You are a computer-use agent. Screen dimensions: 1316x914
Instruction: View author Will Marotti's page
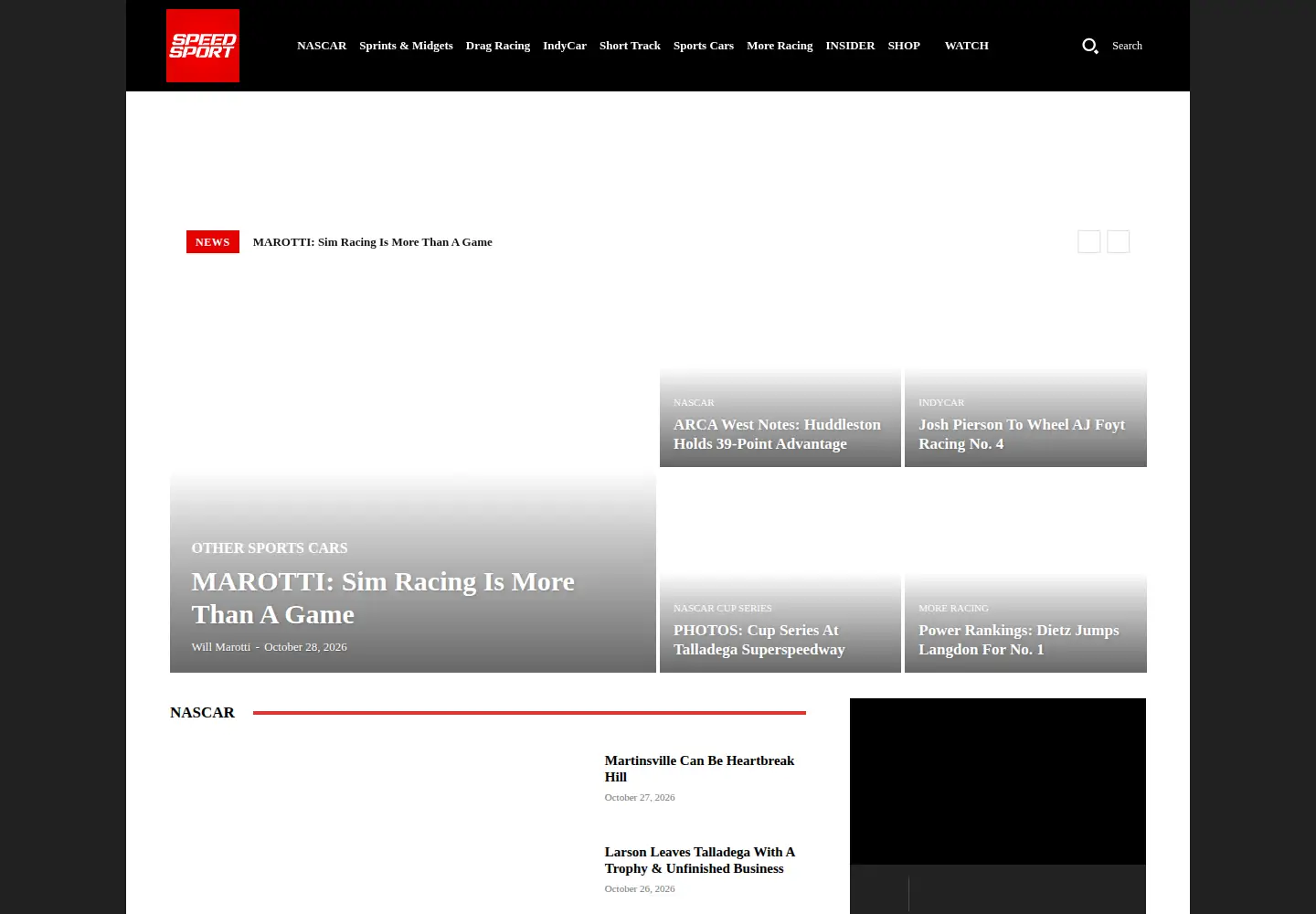tap(221, 647)
